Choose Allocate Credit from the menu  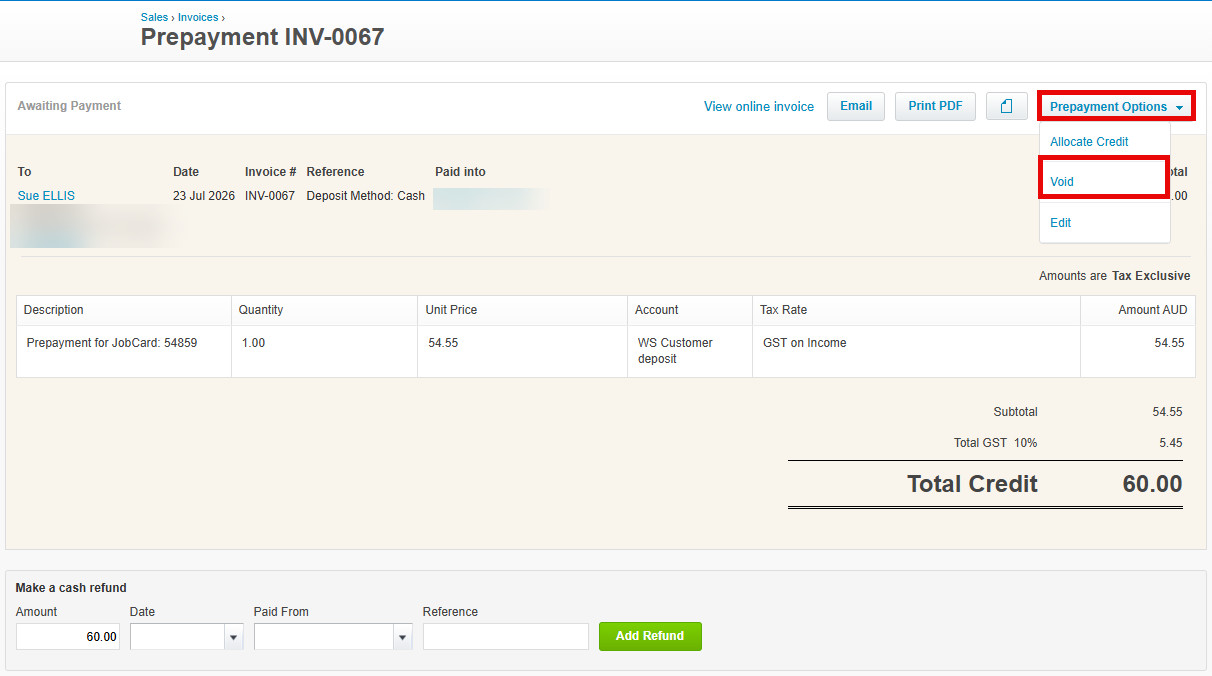(x=1089, y=142)
